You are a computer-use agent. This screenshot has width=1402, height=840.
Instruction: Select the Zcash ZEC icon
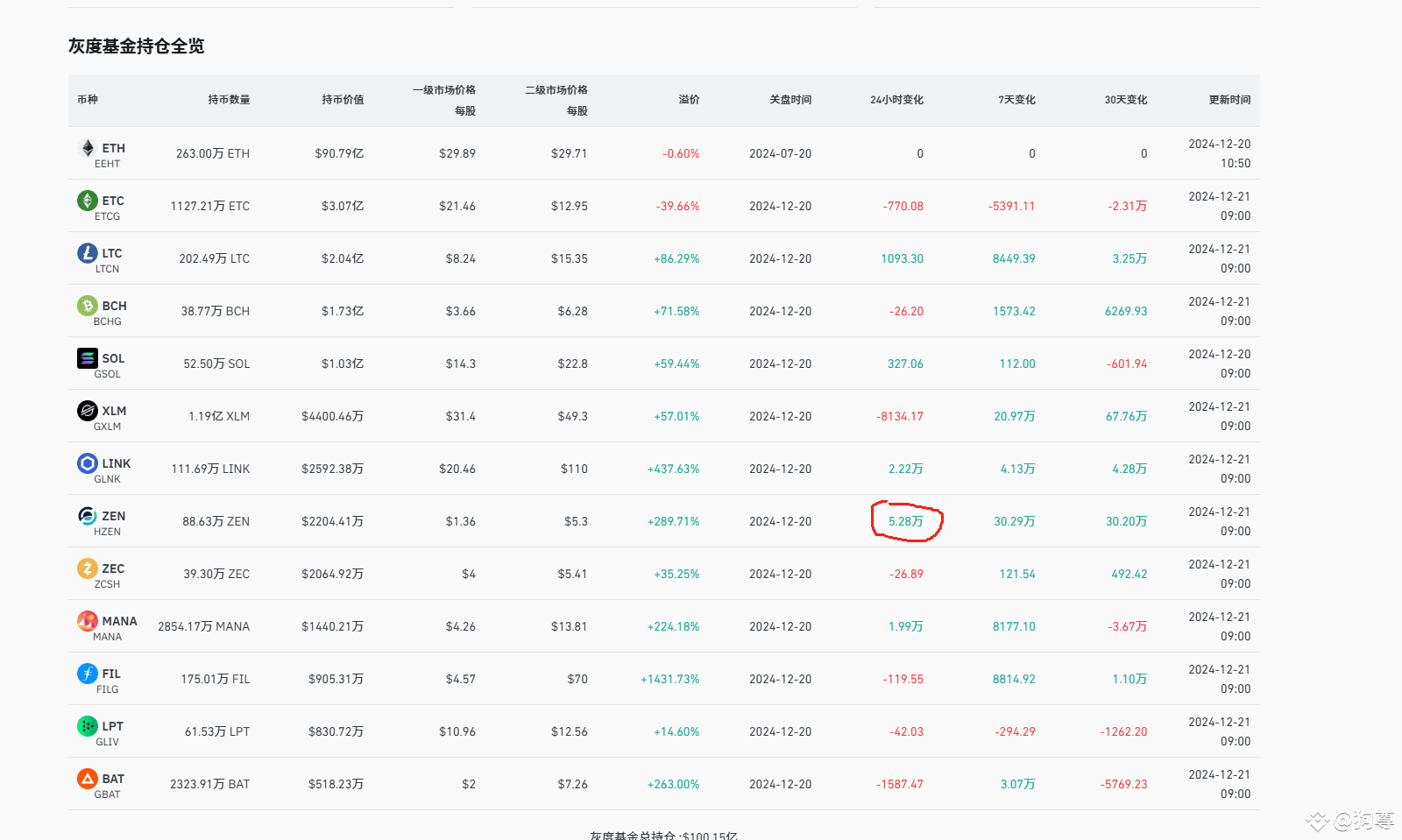click(88, 568)
